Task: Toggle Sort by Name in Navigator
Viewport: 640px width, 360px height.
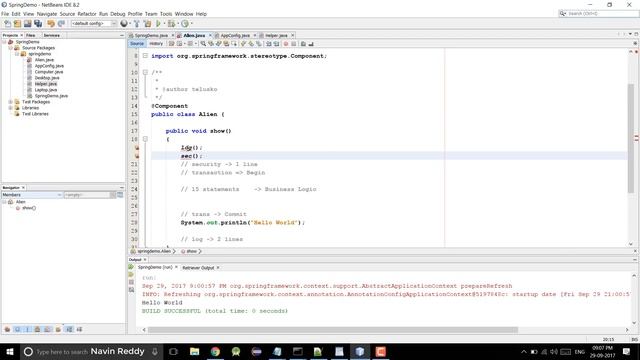Action: pos(69,329)
